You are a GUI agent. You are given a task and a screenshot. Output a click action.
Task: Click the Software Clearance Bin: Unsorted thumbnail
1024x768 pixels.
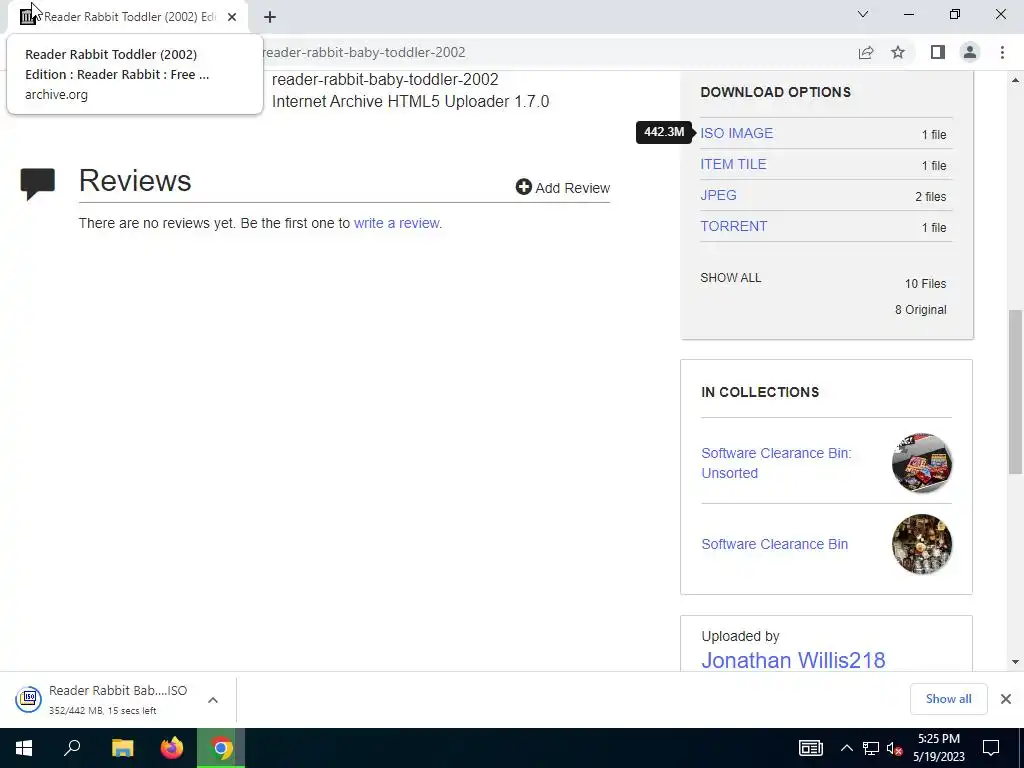tap(921, 462)
